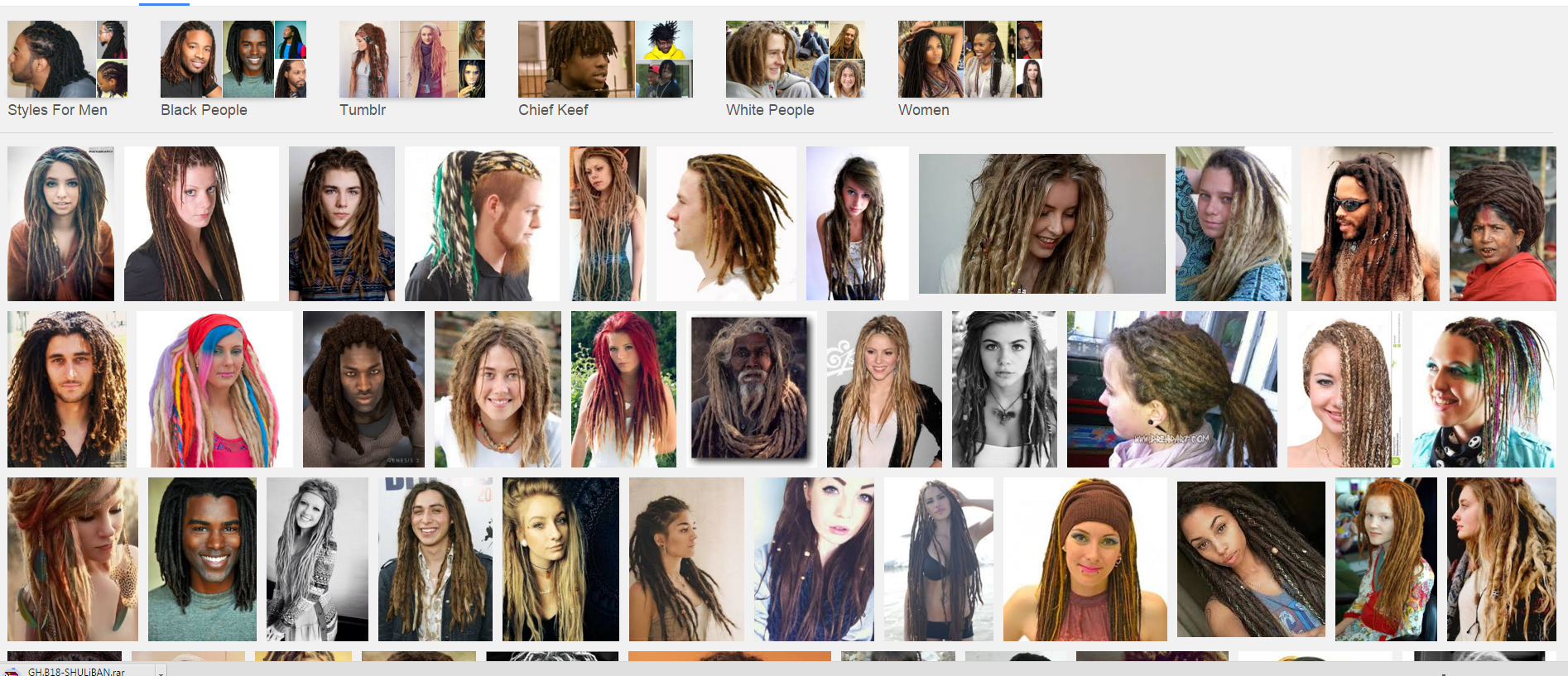Image resolution: width=1568 pixels, height=676 pixels.
Task: Open the "Black People" category
Action: click(233, 70)
